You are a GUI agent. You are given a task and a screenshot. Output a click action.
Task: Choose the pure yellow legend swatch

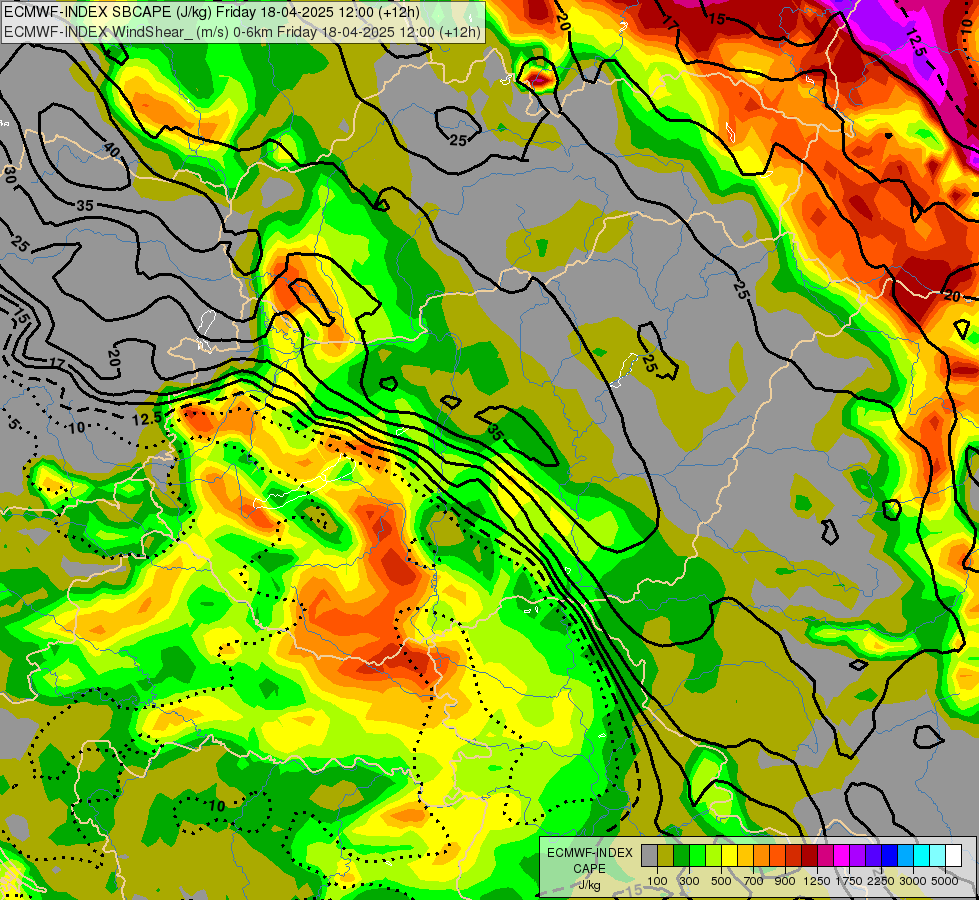pos(729,856)
